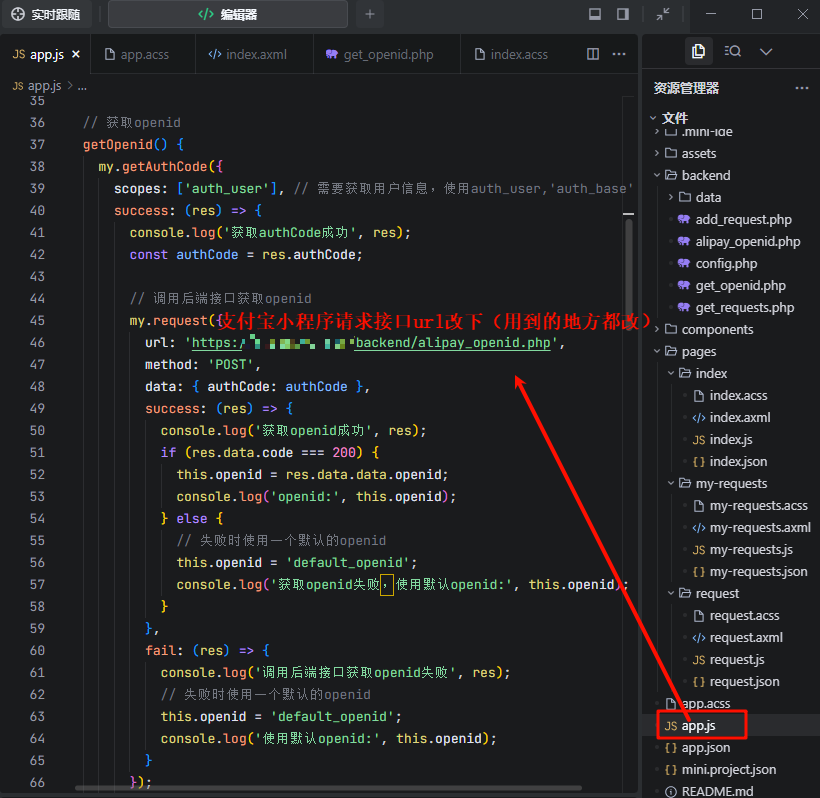
Task: Toggle the right sidebar layout icon
Action: point(623,14)
